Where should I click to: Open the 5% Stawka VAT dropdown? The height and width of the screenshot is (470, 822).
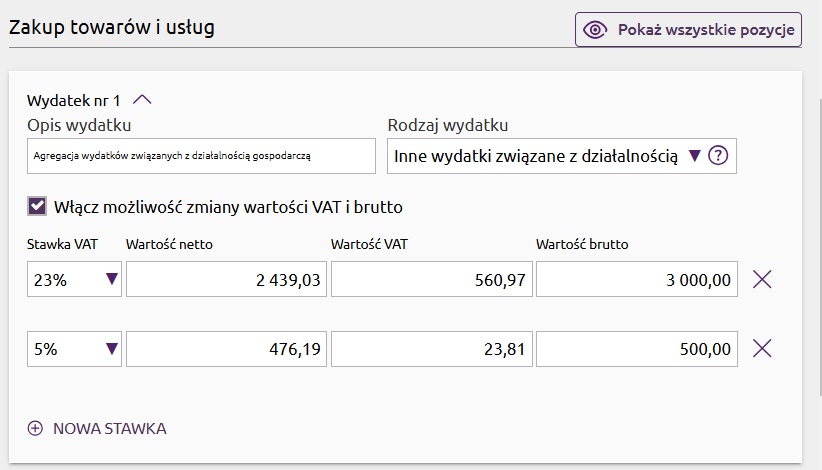(74, 348)
